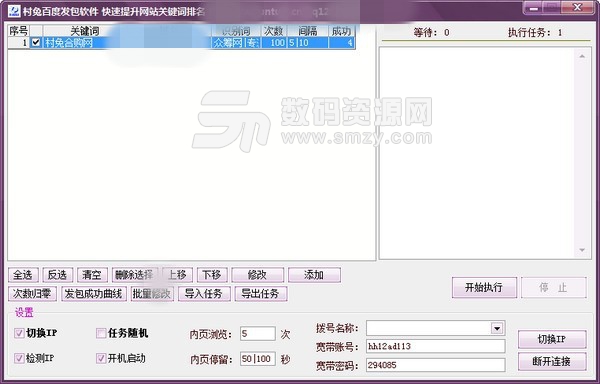
Task: Click the 停止 button
Action: [x=553, y=288]
